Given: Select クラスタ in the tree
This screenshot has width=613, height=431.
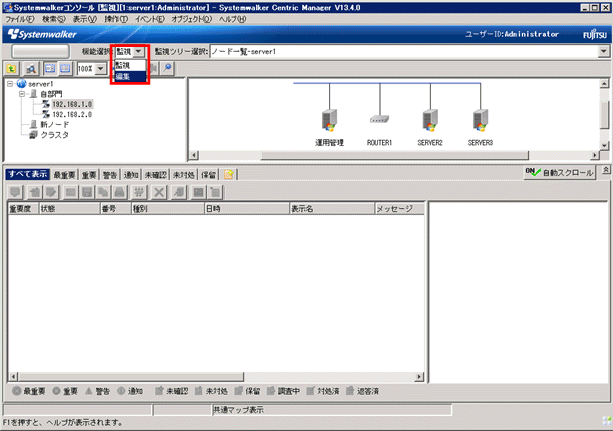Looking at the screenshot, I should [55, 135].
